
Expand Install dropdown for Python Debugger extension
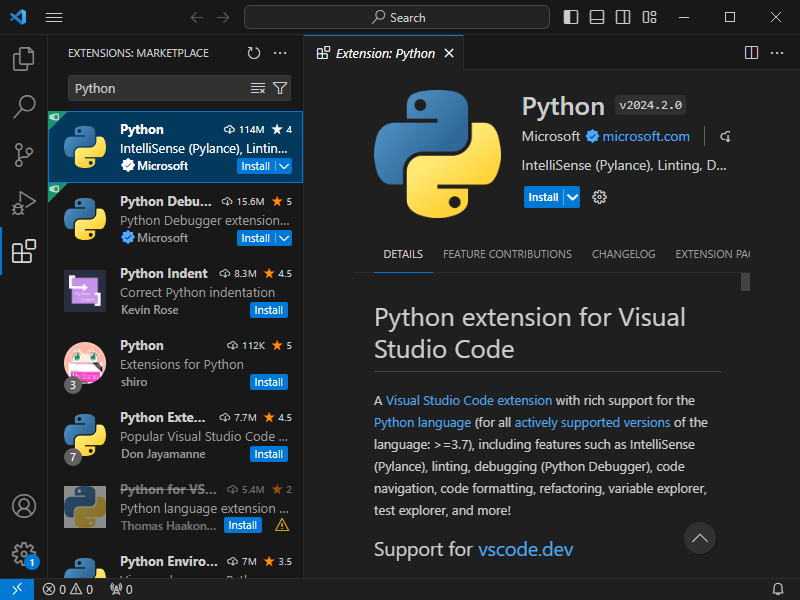(284, 238)
